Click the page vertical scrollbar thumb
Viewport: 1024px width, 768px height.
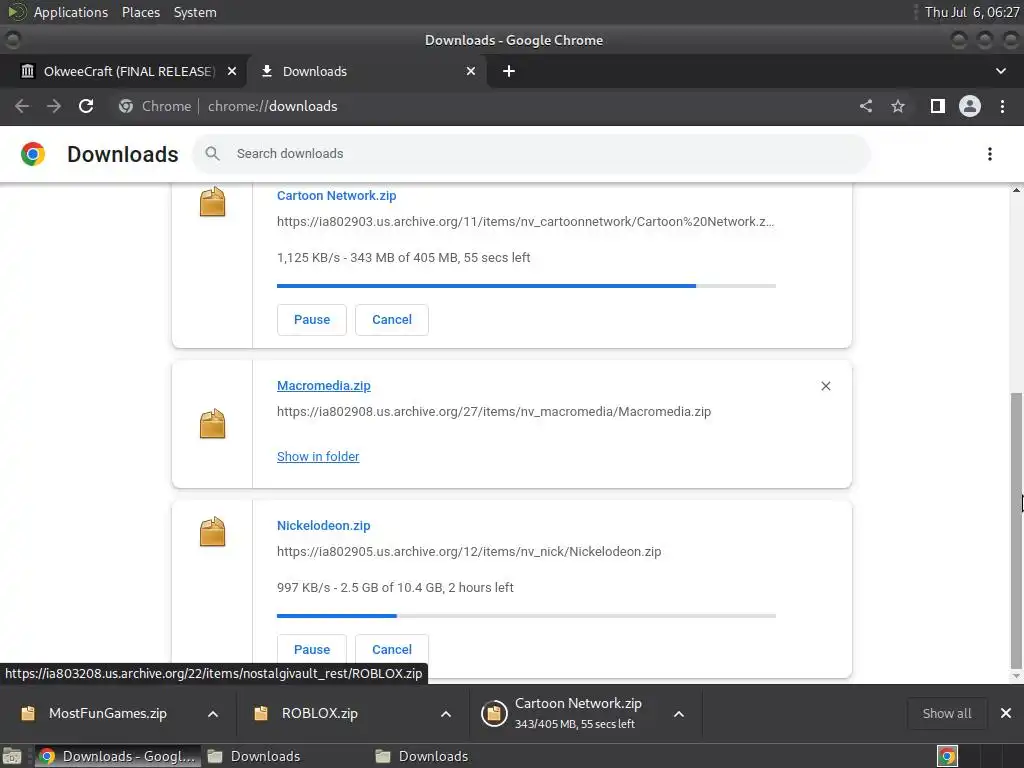[x=1016, y=530]
